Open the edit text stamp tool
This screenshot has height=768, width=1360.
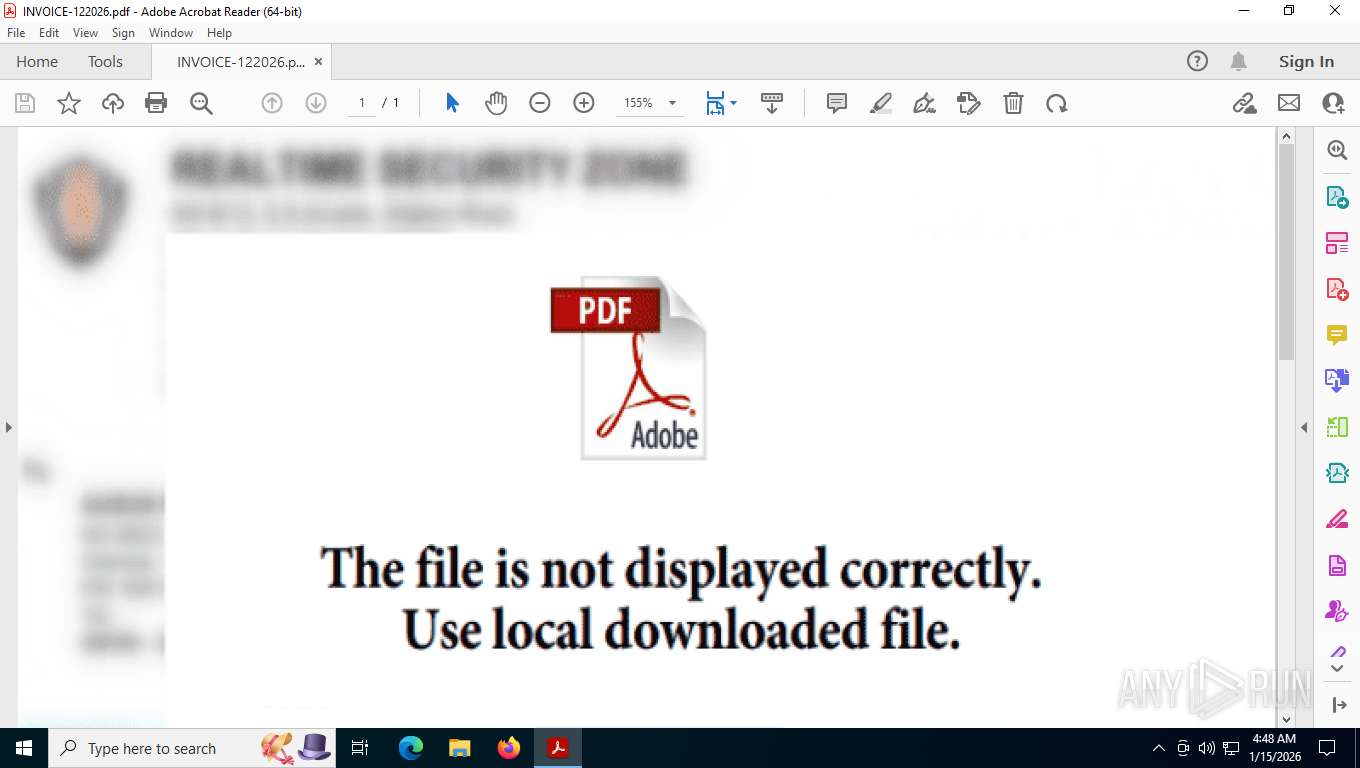tap(969, 103)
